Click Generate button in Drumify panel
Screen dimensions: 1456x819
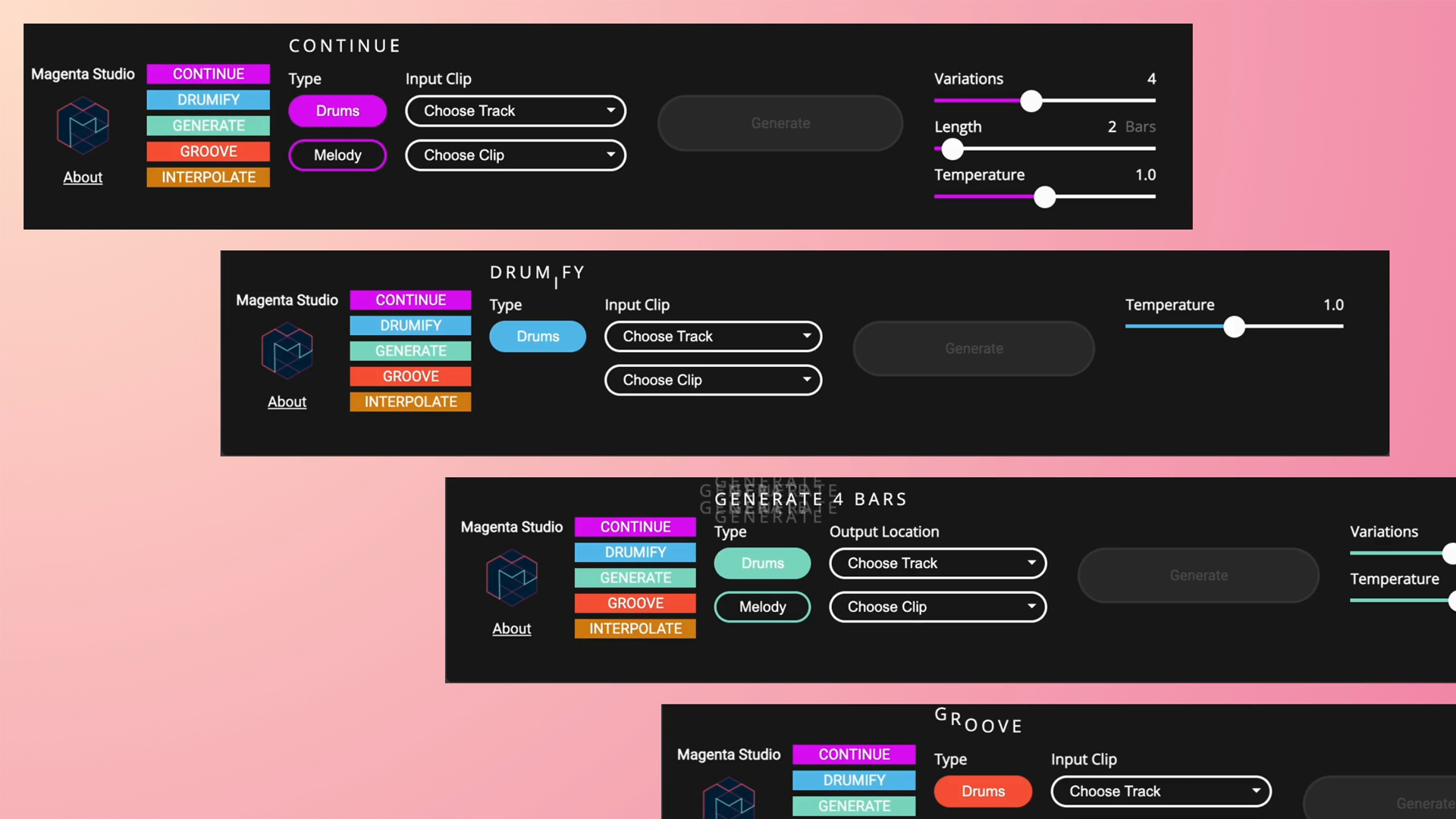(974, 348)
